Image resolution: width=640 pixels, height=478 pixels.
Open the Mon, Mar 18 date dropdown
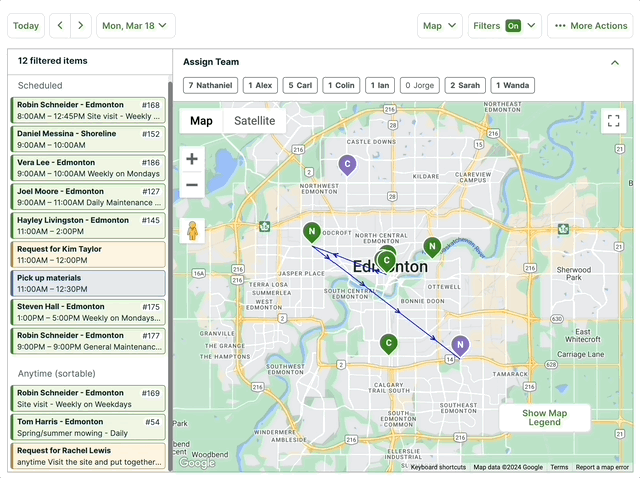click(x=136, y=26)
